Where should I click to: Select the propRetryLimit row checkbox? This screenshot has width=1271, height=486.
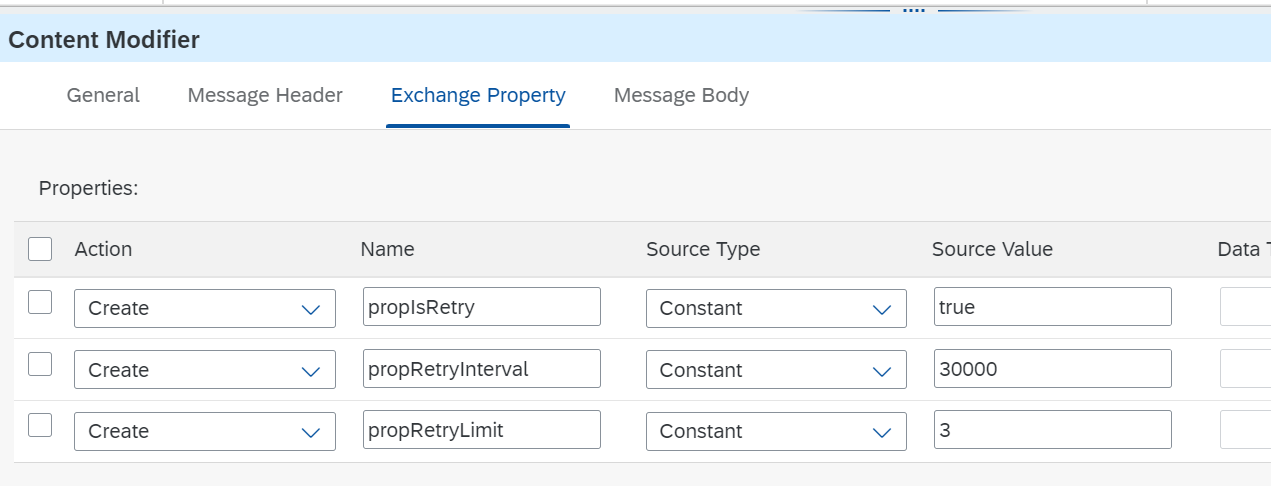tap(40, 425)
